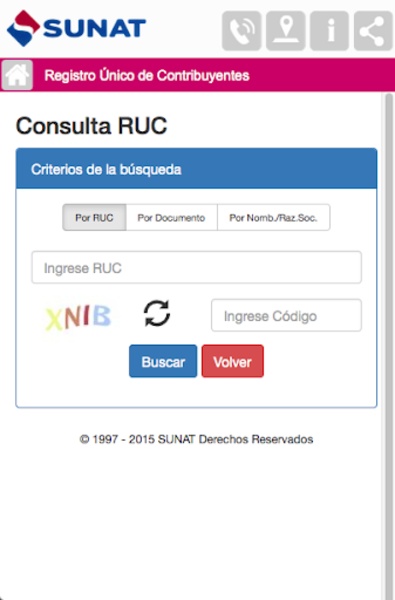The height and width of the screenshot is (600, 395).
Task: Select the Por RUC search option
Action: (94, 217)
